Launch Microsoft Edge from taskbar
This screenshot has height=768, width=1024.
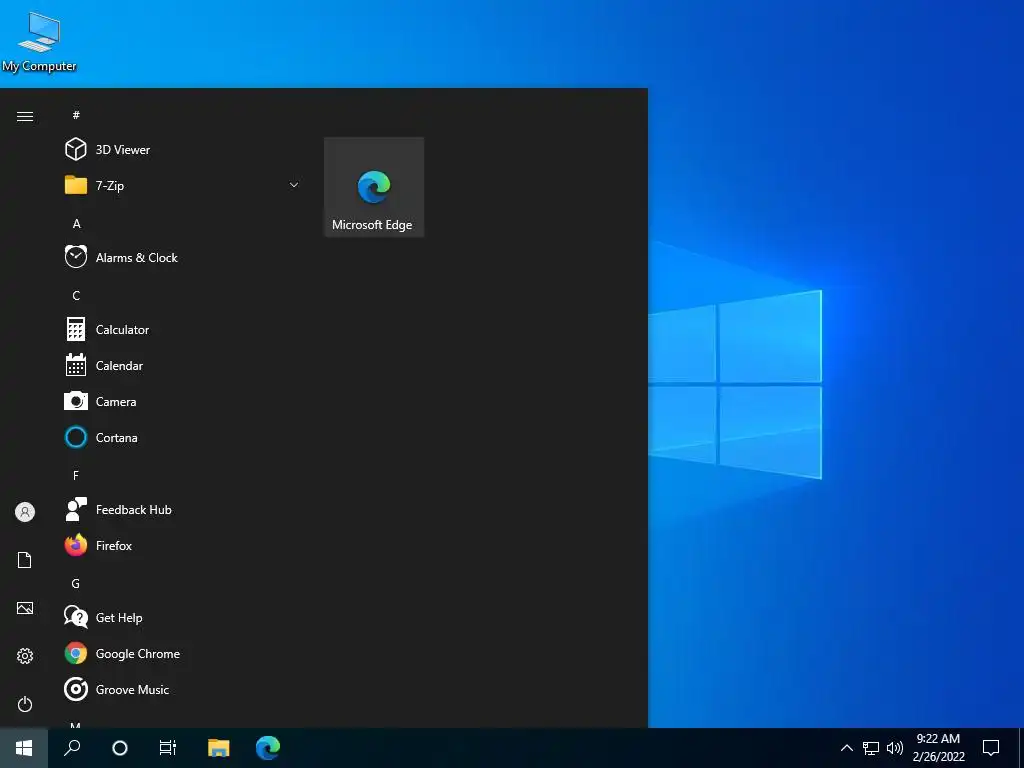click(268, 748)
